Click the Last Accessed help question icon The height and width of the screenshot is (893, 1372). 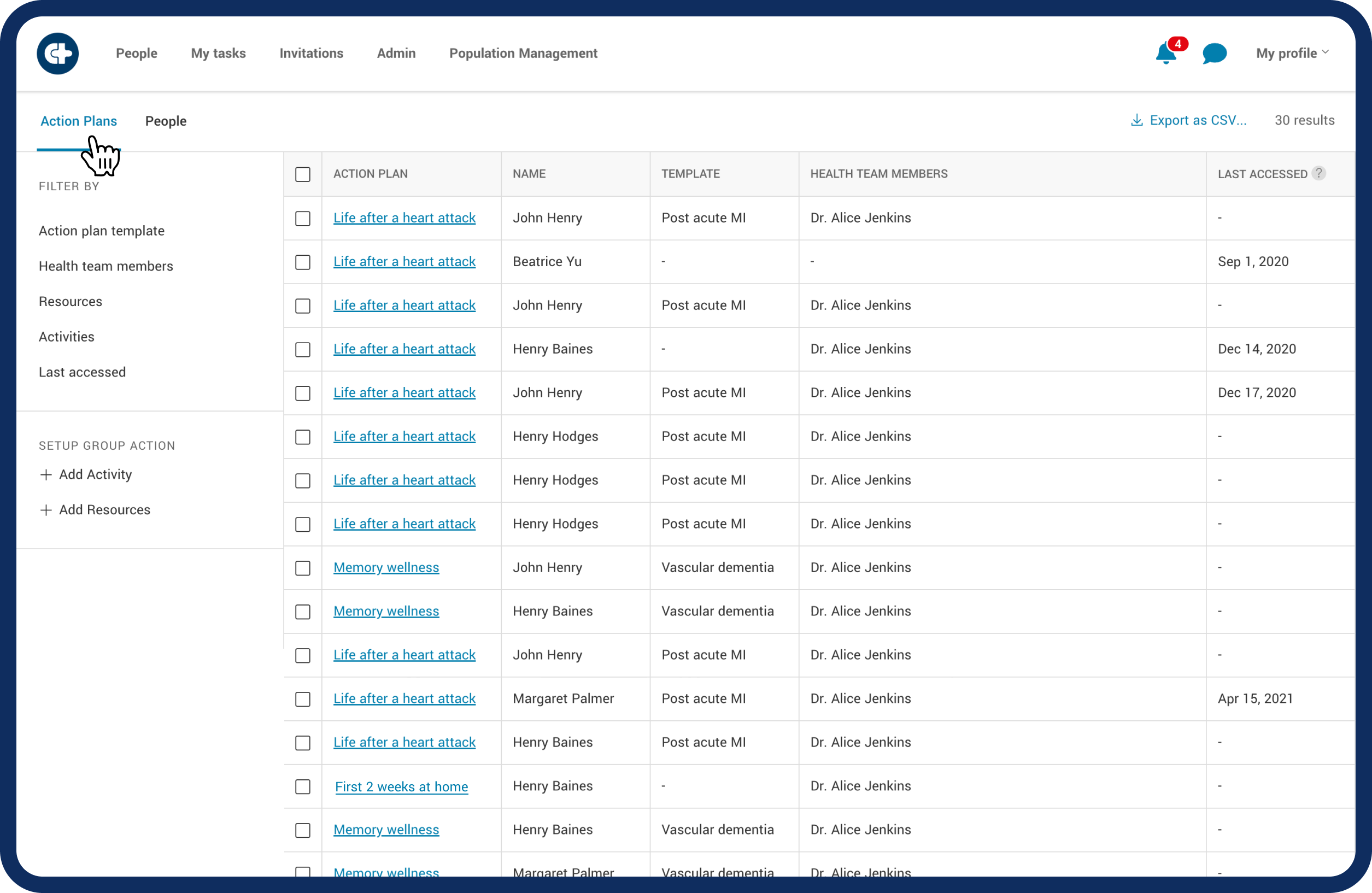coord(1318,173)
